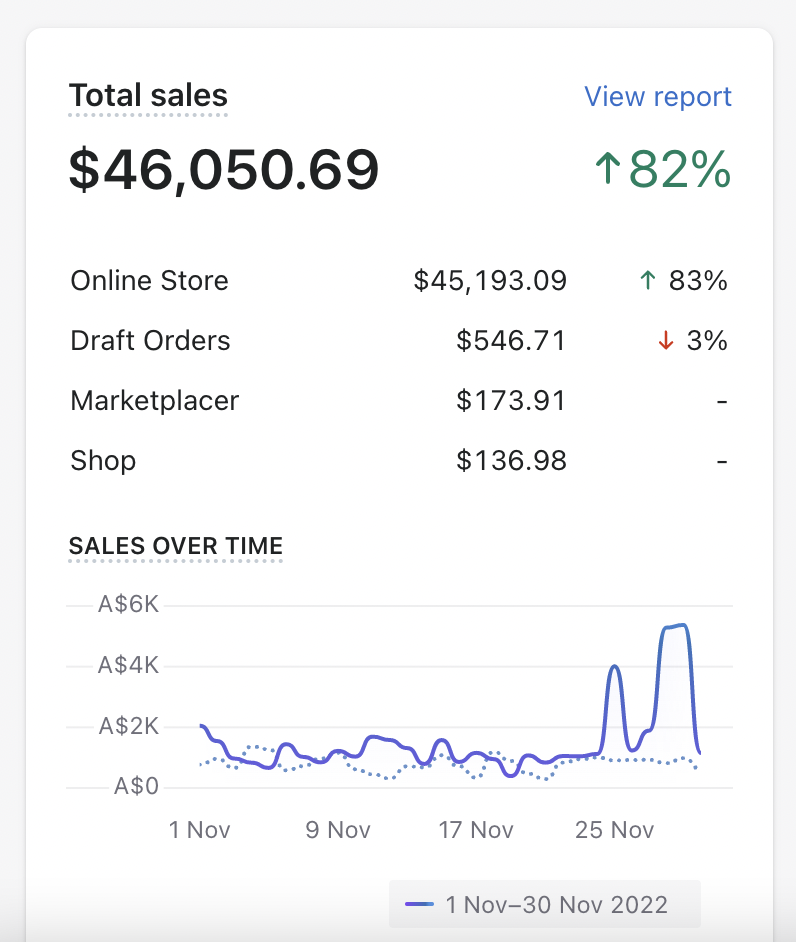The image size is (796, 942).
Task: Click the green up arrow beside 82%
Action: (x=607, y=169)
